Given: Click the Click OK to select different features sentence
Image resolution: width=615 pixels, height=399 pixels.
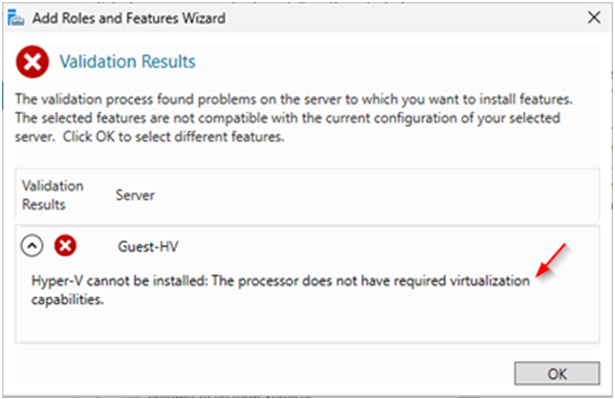Looking at the screenshot, I should 174,137.
